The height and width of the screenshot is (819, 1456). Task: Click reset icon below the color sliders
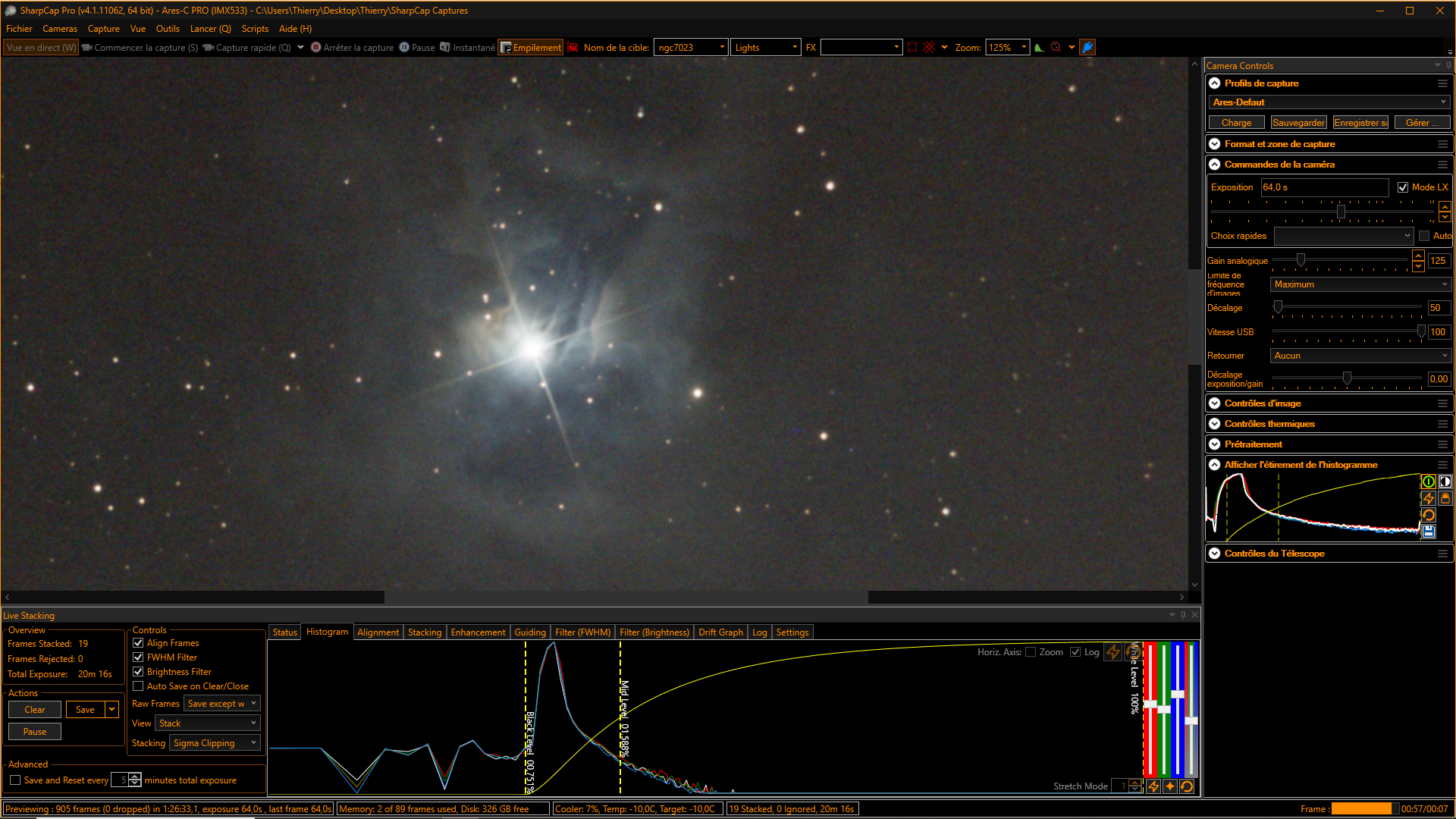[1187, 786]
